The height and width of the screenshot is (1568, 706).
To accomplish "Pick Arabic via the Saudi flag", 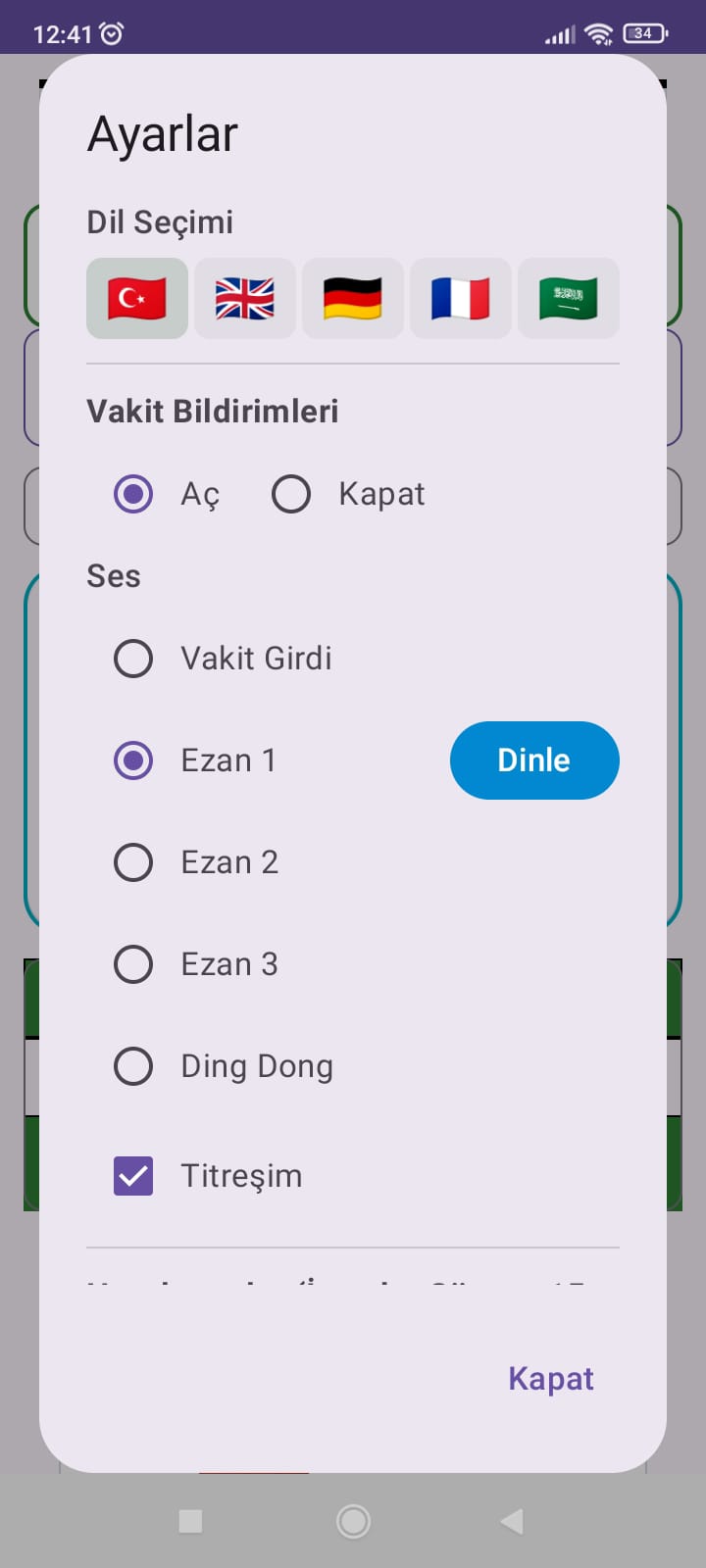I will [x=568, y=298].
